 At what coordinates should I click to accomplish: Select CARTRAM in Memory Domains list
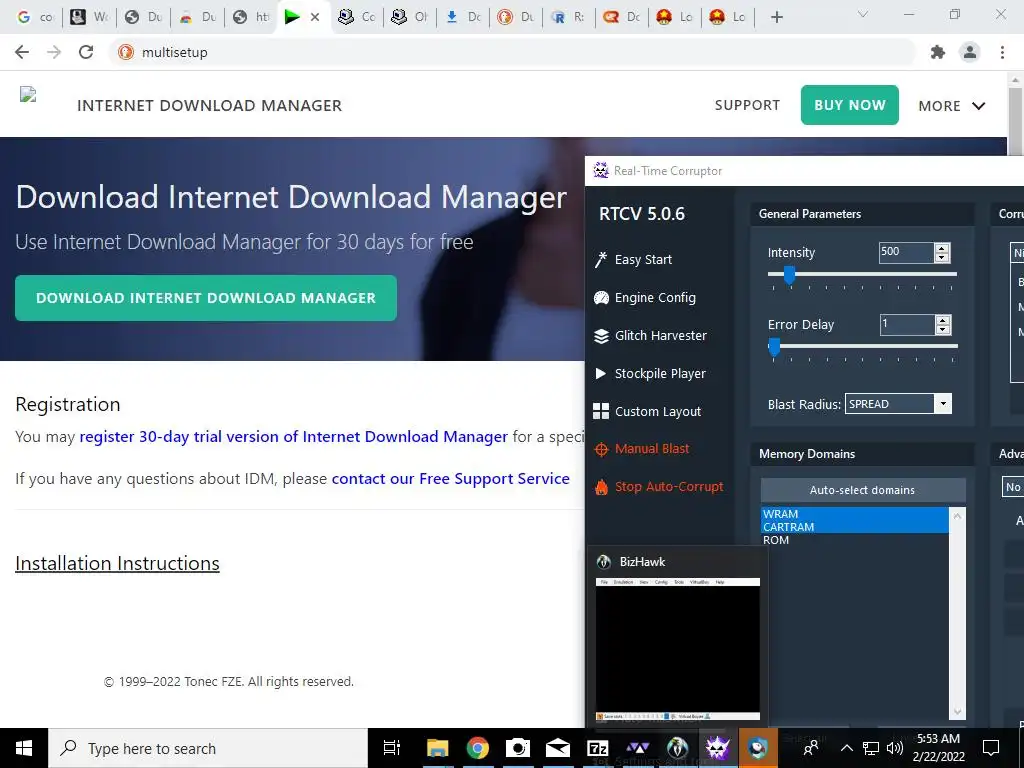pos(854,527)
